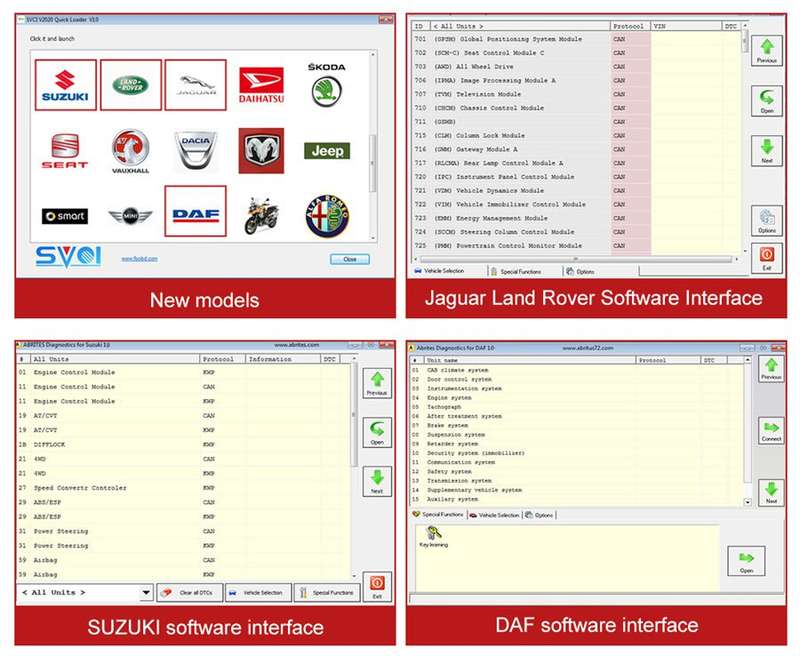Switch to Options tab in Jaguar Land Rover window
Viewport: 800px width, 656px height.
[581, 271]
